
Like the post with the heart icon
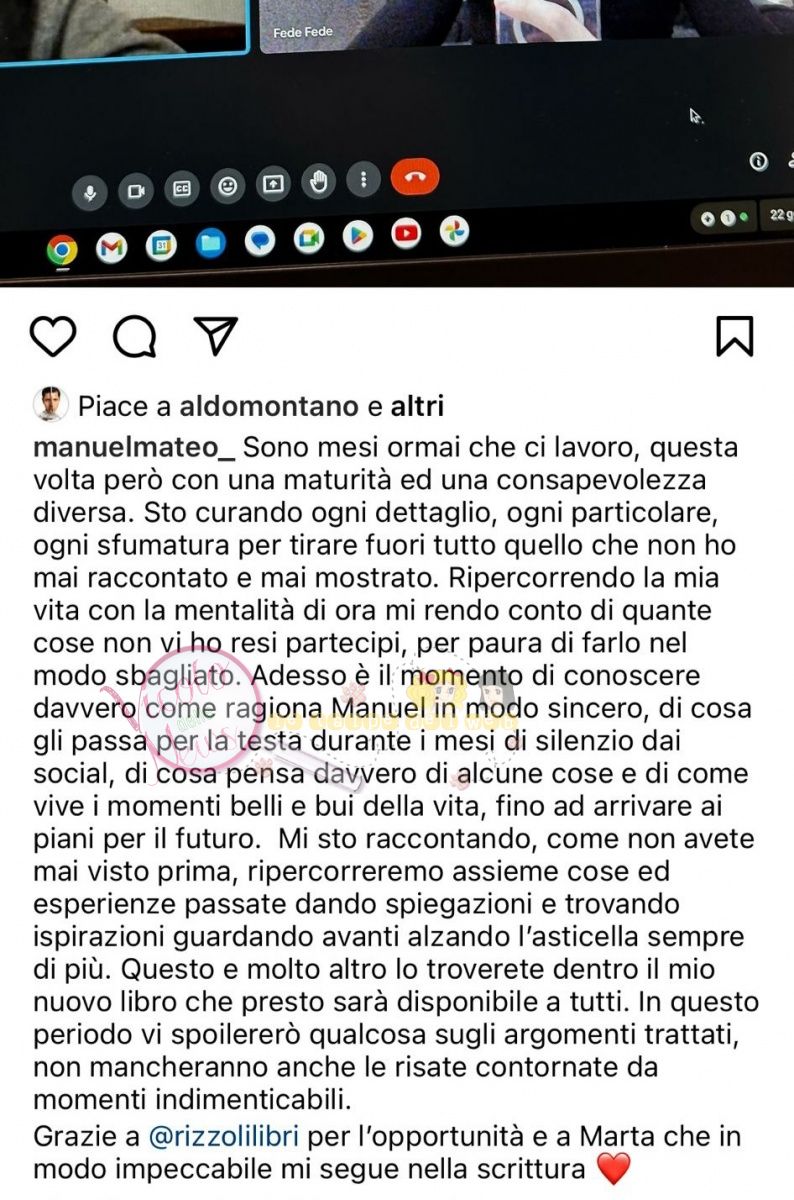point(52,337)
